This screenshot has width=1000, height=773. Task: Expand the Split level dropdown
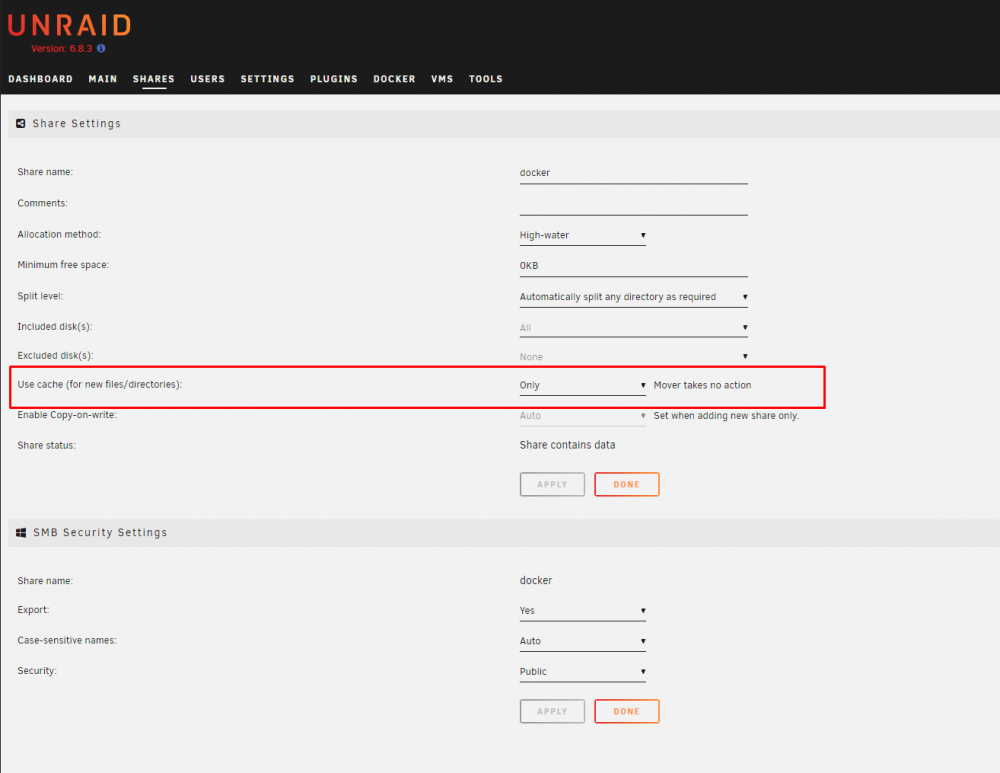pyautogui.click(x=633, y=297)
